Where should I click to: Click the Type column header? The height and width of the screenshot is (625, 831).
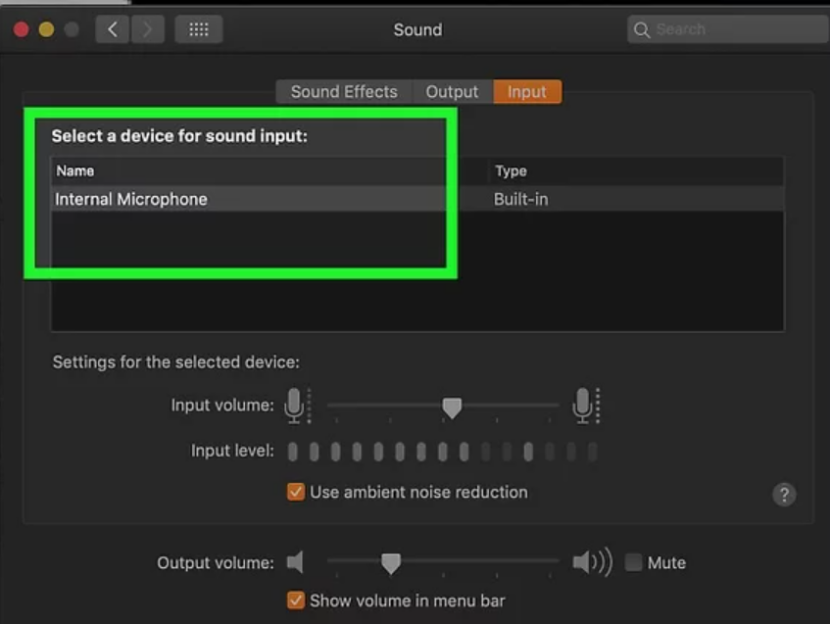[636, 171]
